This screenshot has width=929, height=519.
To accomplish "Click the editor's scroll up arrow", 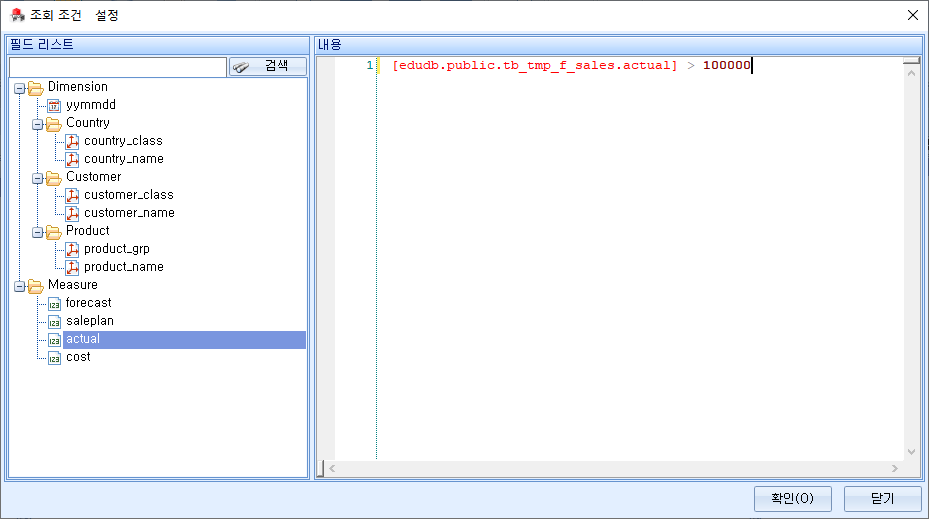I will [x=911, y=73].
